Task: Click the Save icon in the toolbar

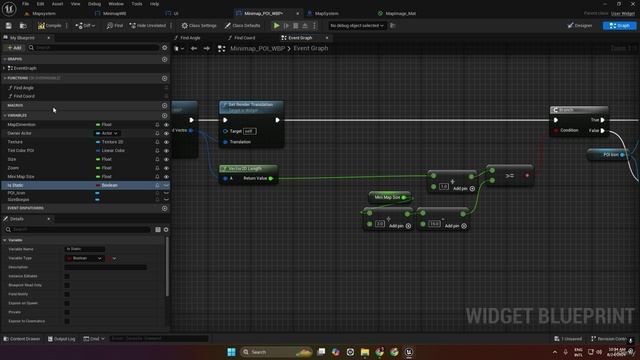Action: coord(9,26)
